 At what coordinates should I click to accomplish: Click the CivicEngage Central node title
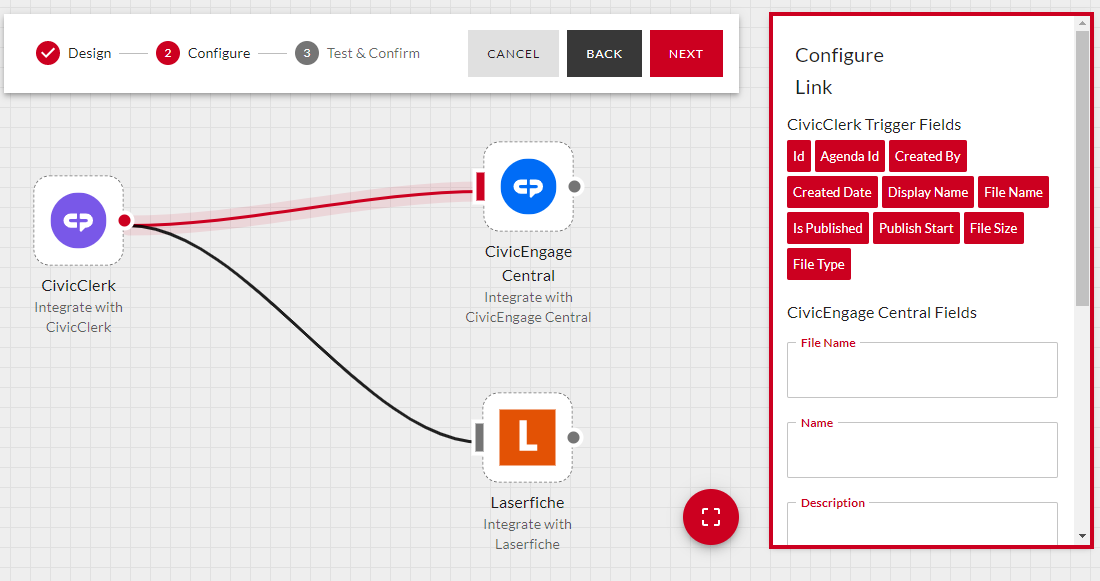tap(528, 264)
